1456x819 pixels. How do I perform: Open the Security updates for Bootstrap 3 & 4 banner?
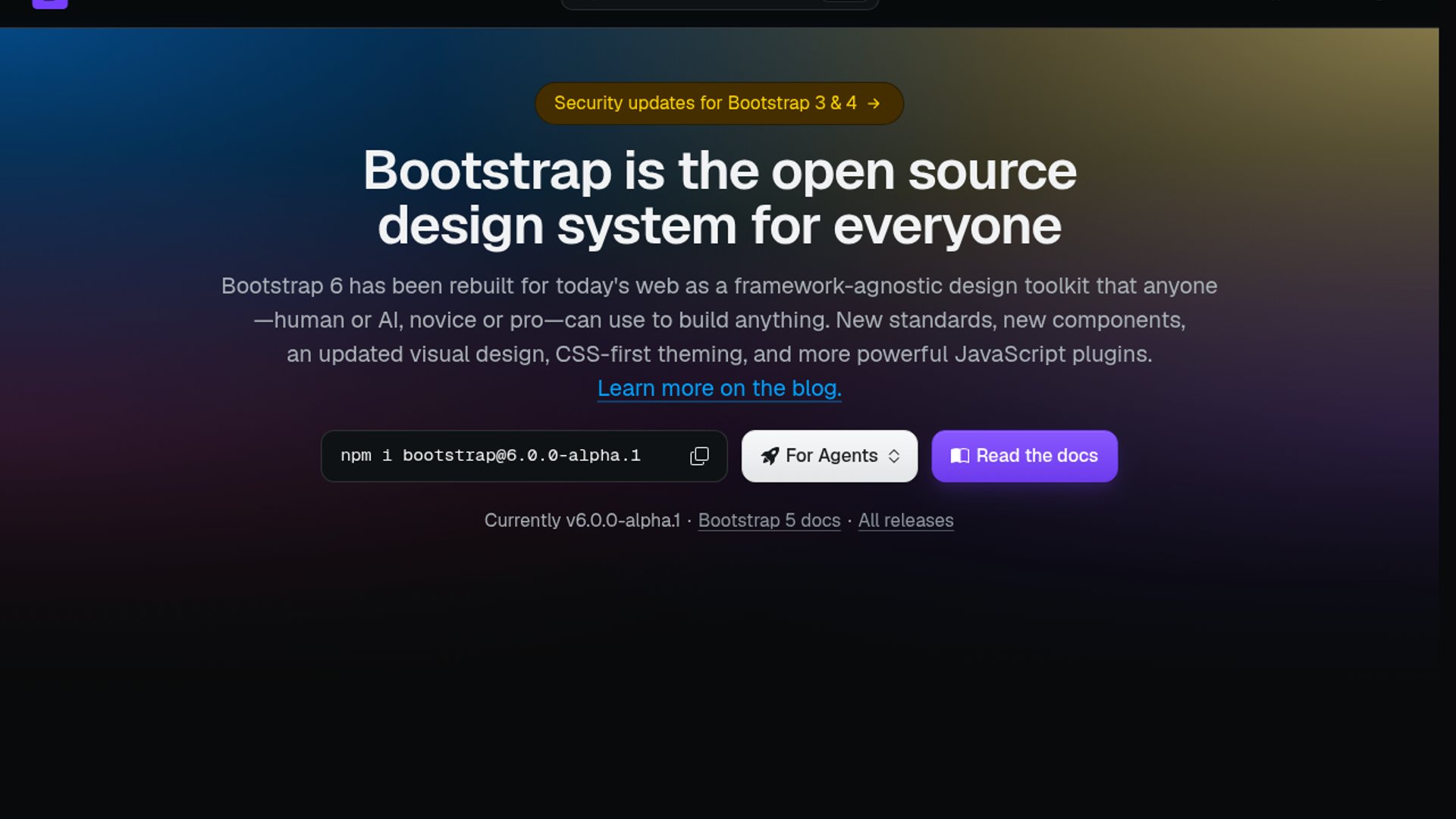719,103
